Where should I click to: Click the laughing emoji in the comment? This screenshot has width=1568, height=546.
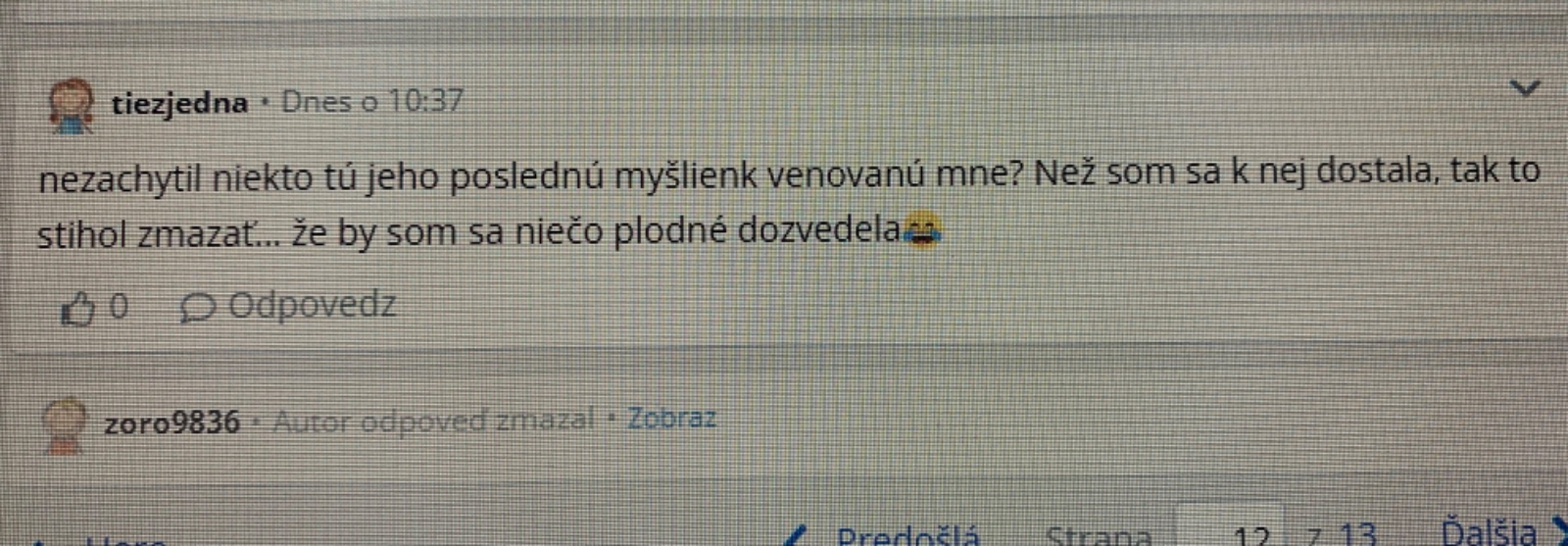pyautogui.click(x=922, y=232)
